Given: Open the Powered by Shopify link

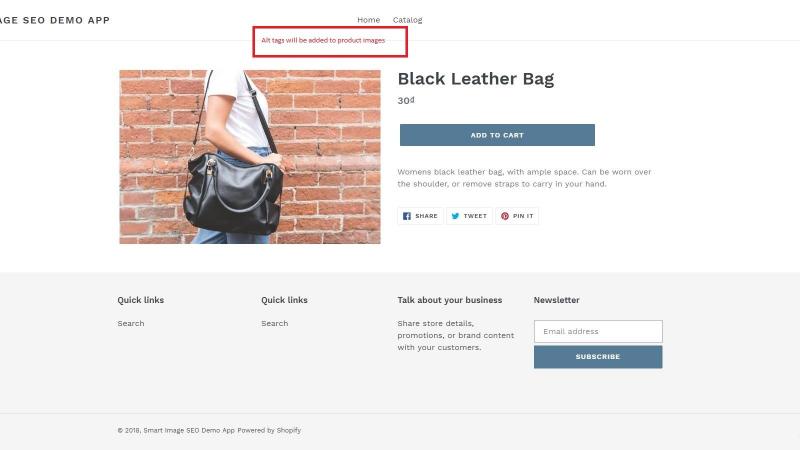Looking at the screenshot, I should [269, 431].
